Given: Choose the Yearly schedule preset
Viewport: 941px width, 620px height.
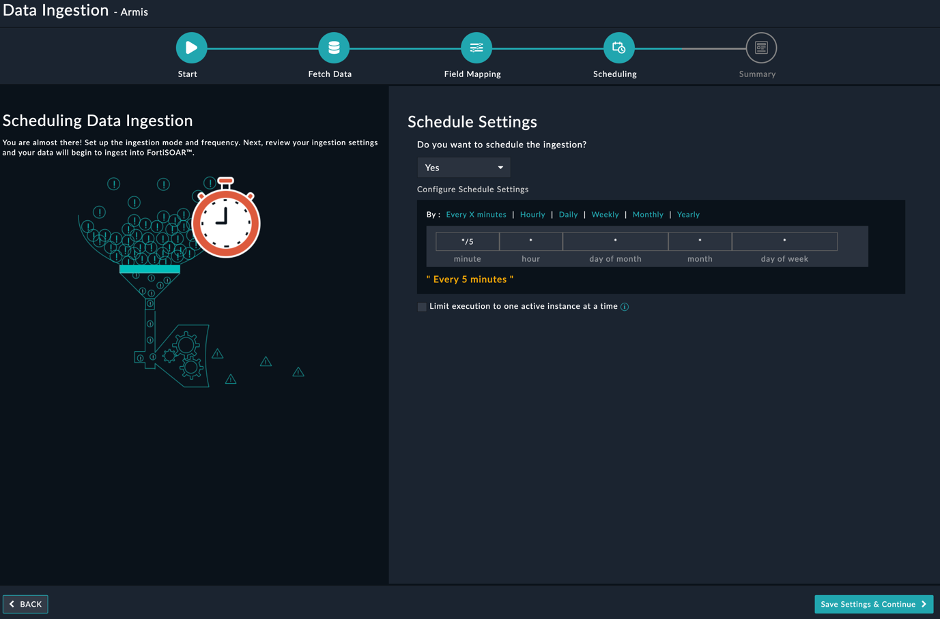Looking at the screenshot, I should [688, 215].
